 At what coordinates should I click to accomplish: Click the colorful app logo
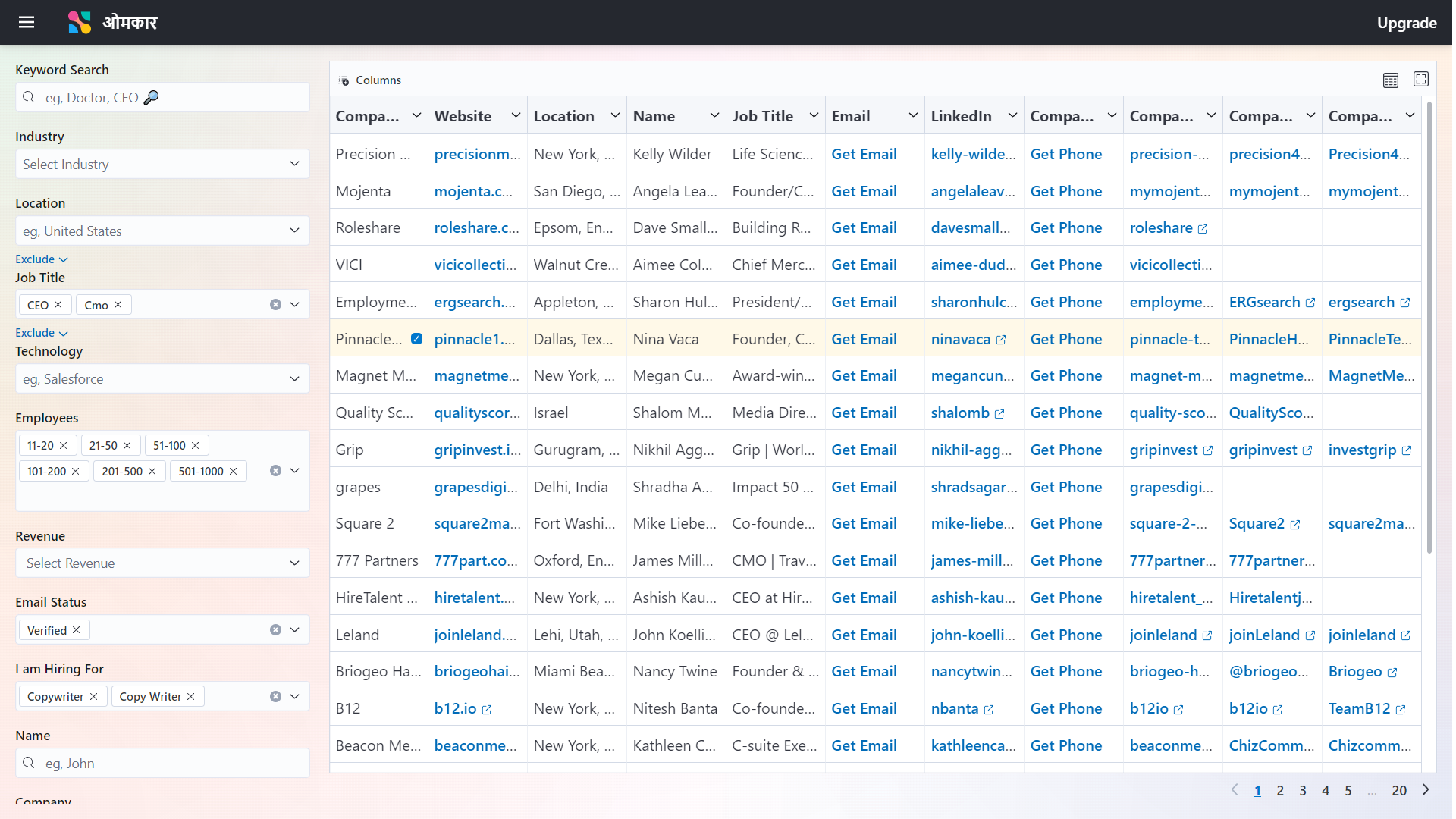(x=79, y=22)
